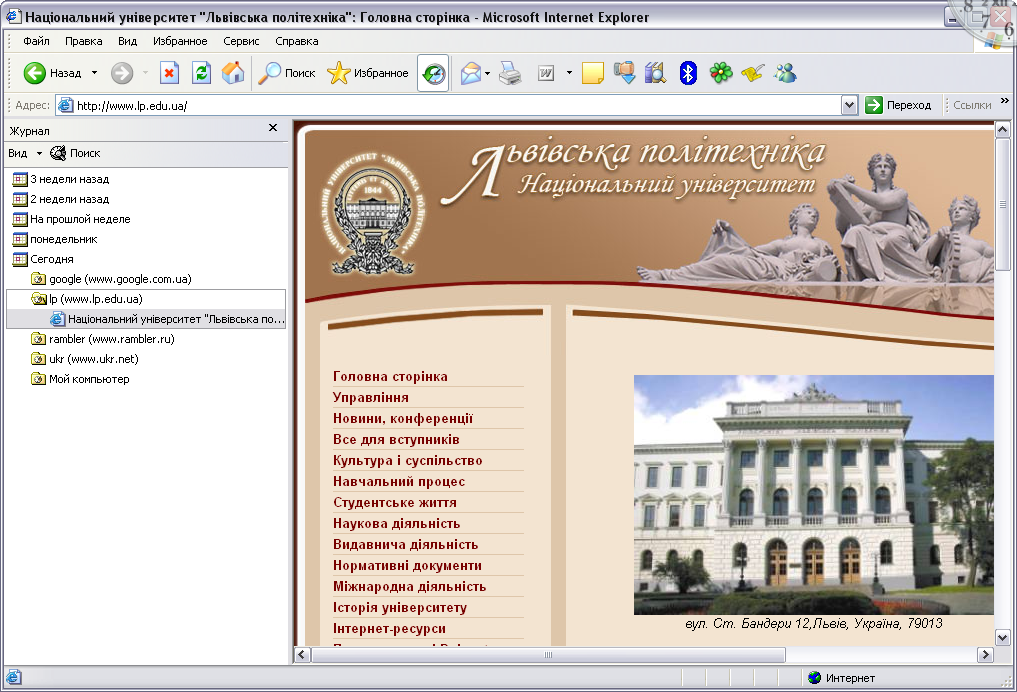Open the Наукова діяльність link
The image size is (1017, 692).
point(396,523)
